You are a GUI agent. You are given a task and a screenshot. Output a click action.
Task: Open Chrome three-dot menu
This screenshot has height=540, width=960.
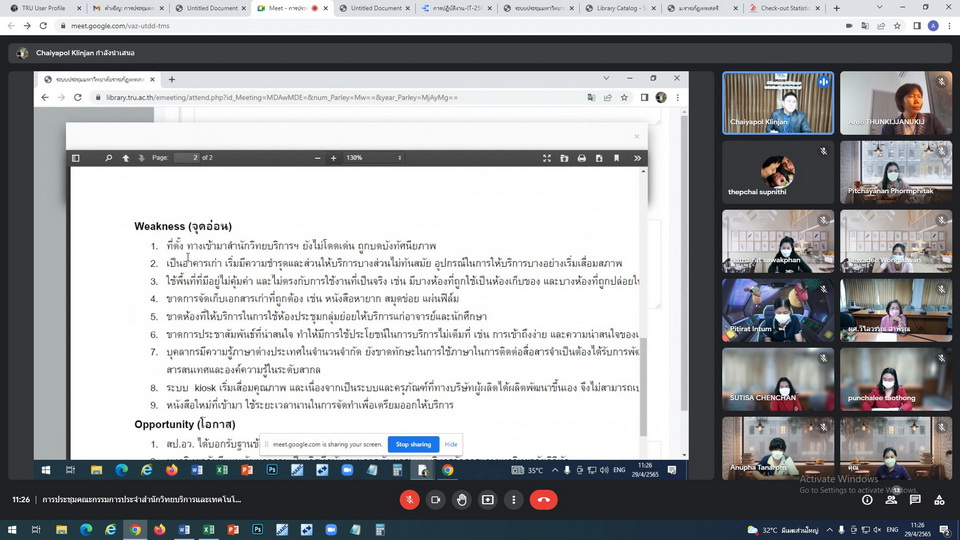tap(950, 26)
